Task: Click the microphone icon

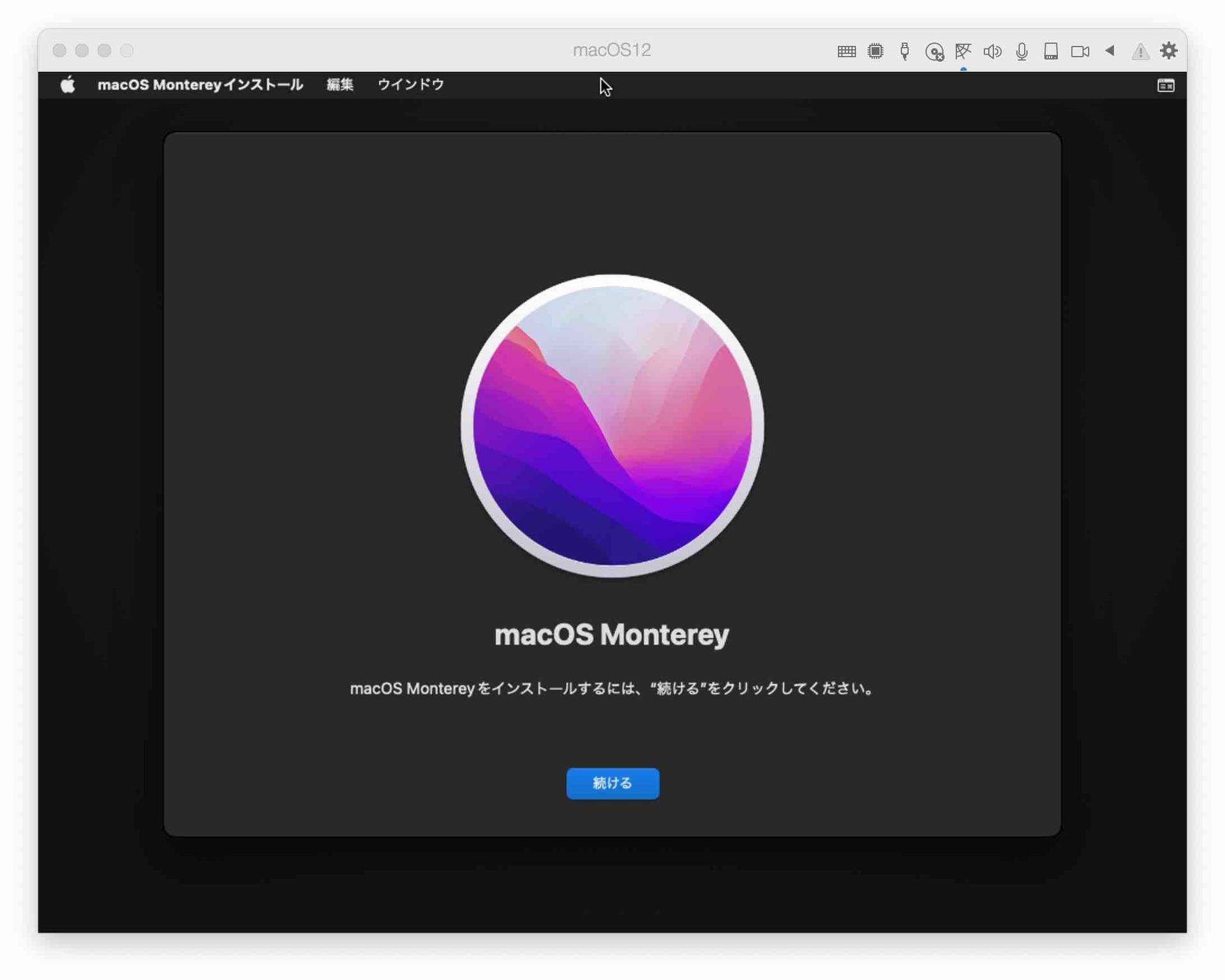Action: click(1021, 51)
